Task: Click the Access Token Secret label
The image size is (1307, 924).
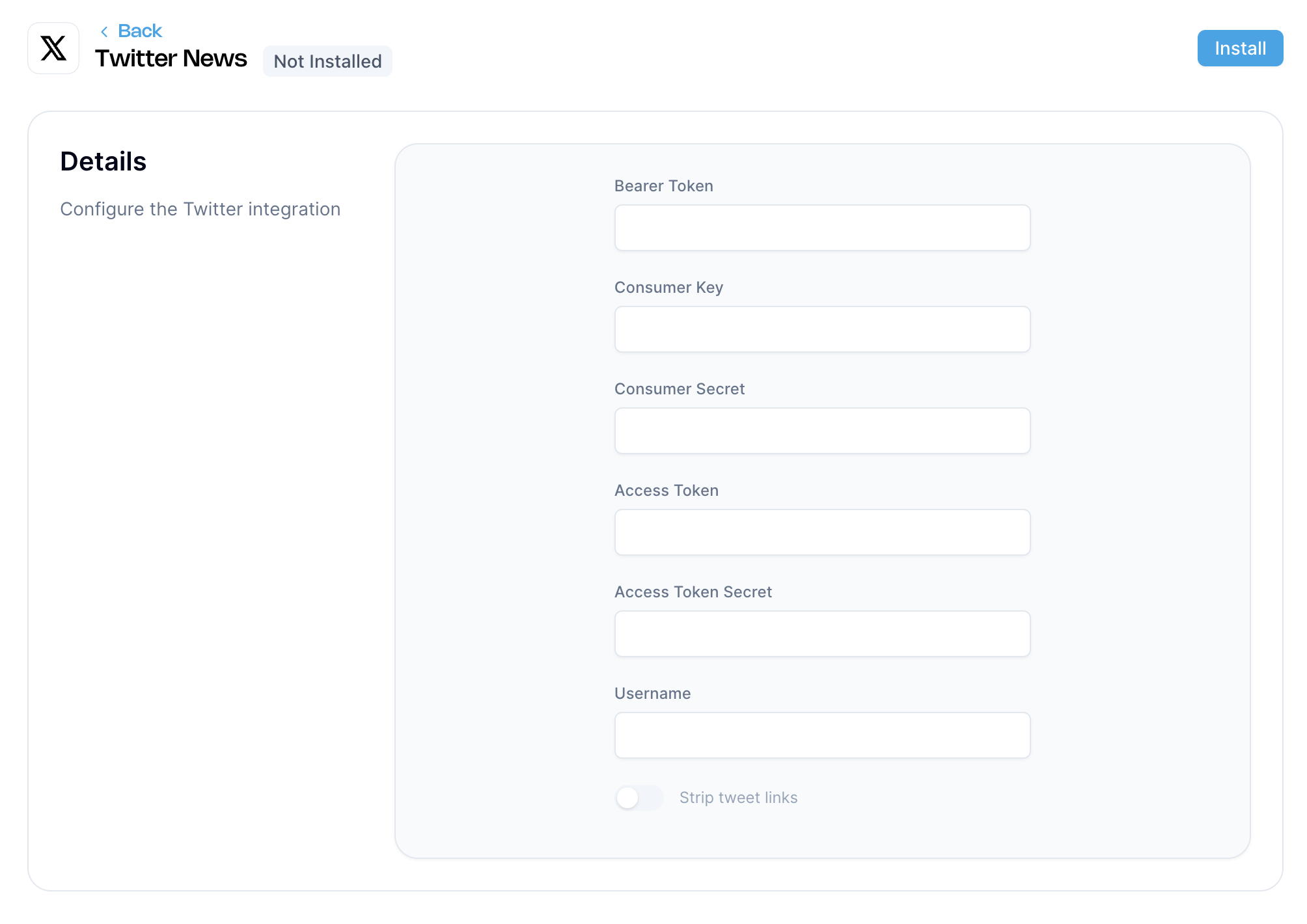Action: (x=693, y=592)
